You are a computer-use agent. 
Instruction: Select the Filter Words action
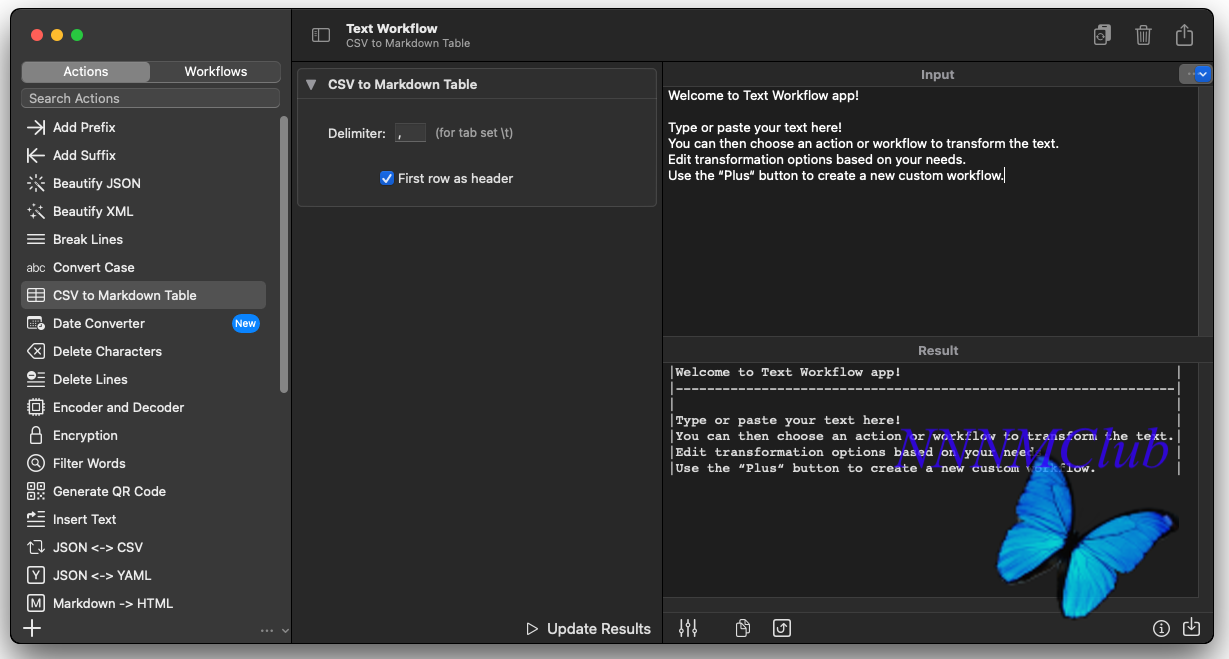(144, 463)
